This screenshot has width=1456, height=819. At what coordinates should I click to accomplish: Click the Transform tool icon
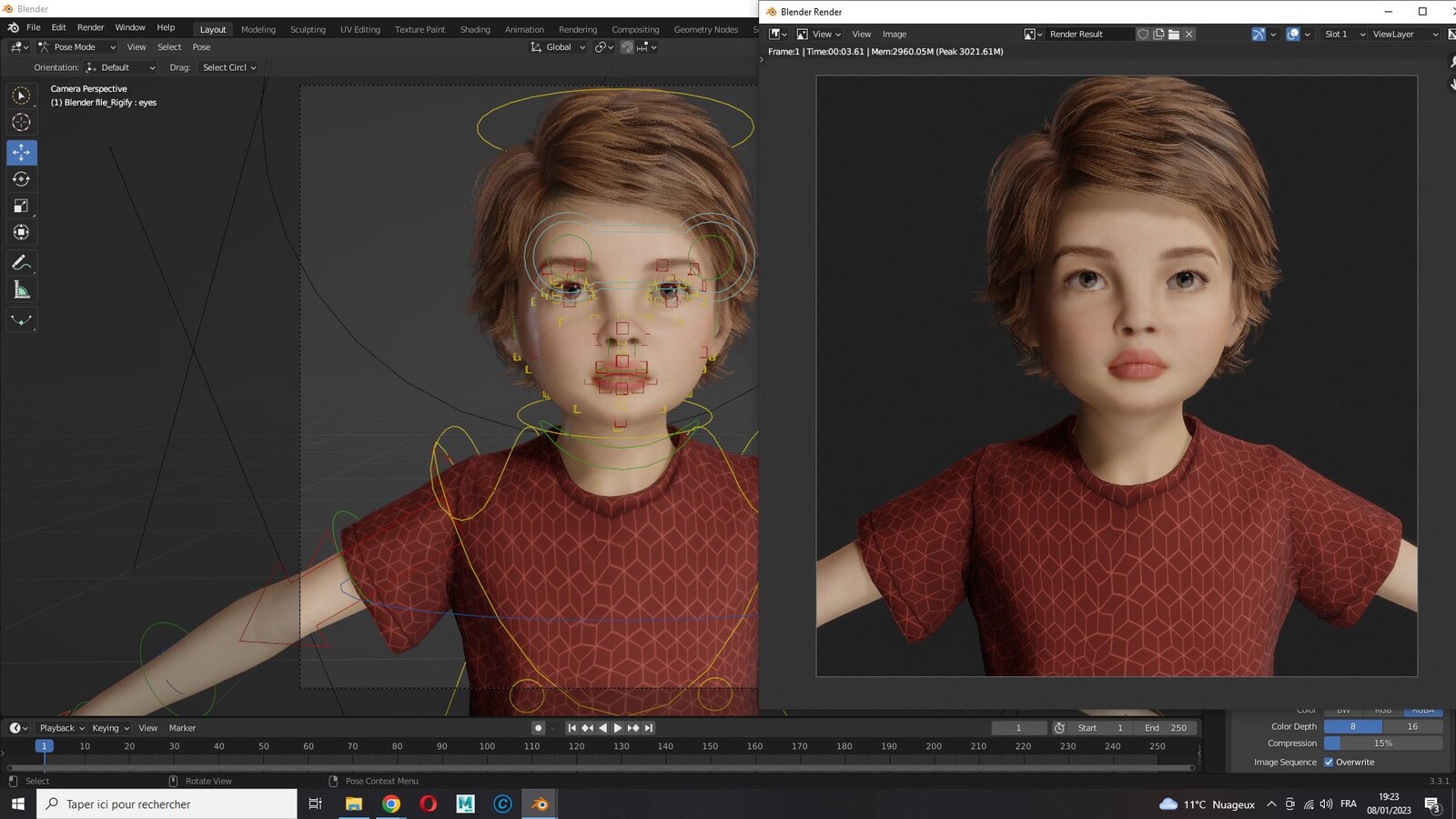(x=22, y=232)
